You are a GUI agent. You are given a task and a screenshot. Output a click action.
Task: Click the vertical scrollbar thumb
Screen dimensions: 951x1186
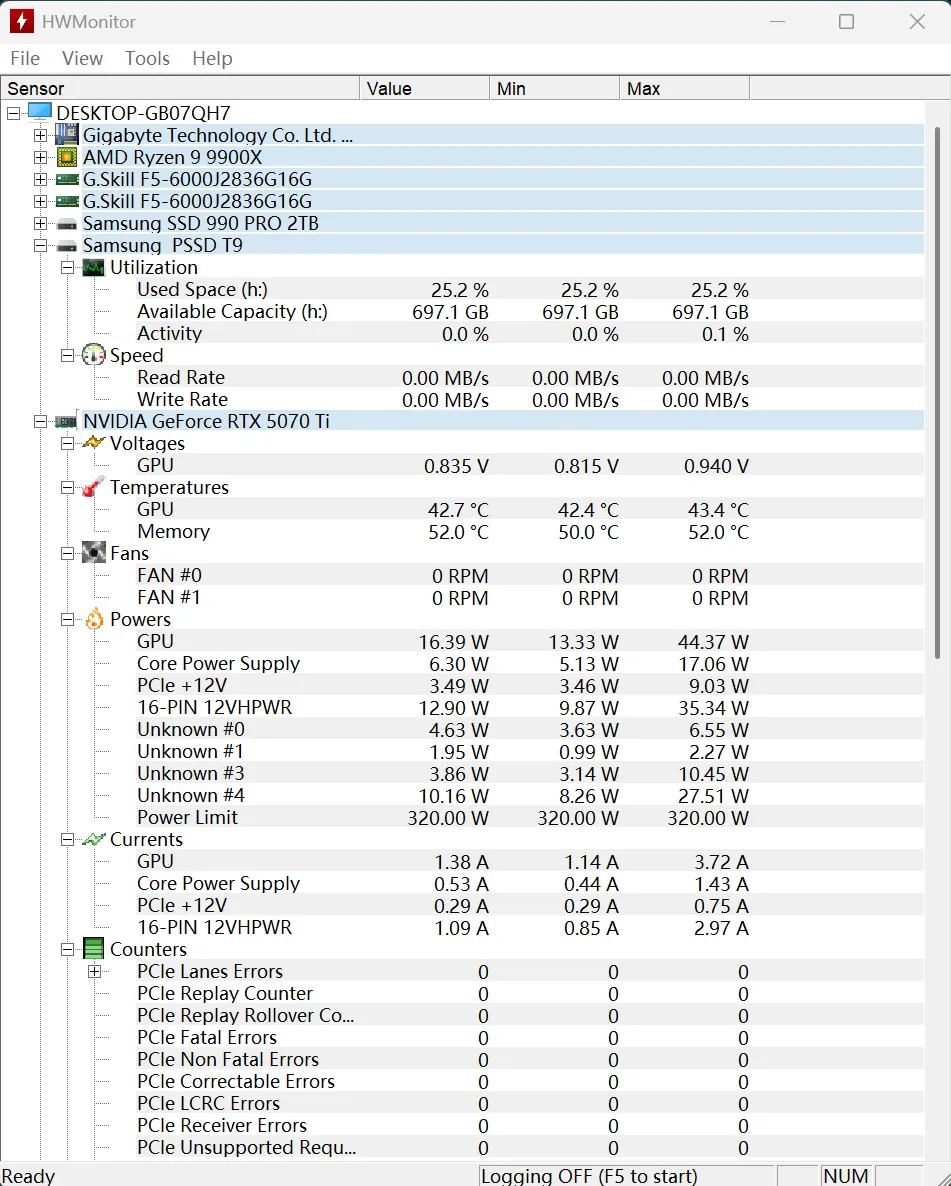click(x=937, y=393)
